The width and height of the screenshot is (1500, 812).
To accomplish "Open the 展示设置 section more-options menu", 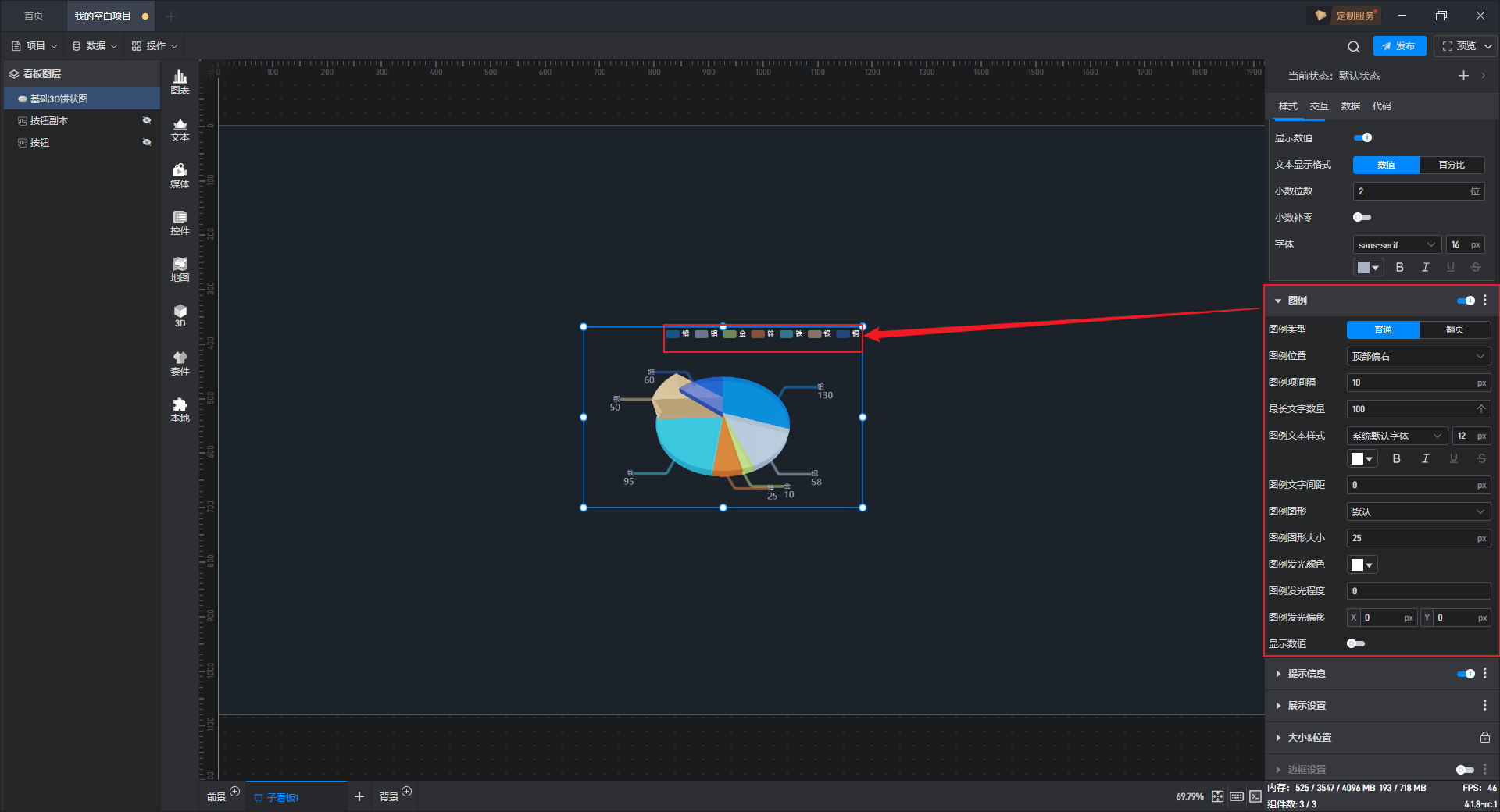I will [x=1485, y=706].
